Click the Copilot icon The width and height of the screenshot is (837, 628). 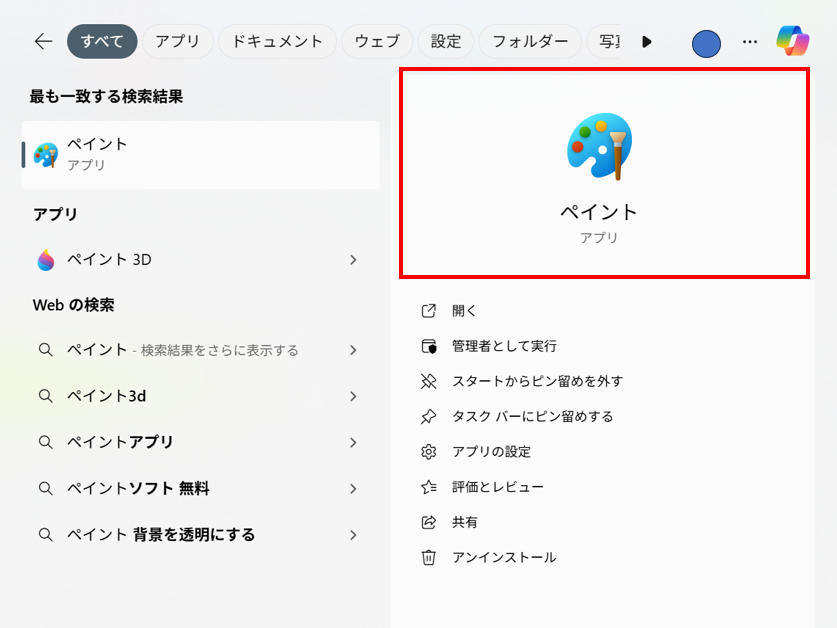792,41
